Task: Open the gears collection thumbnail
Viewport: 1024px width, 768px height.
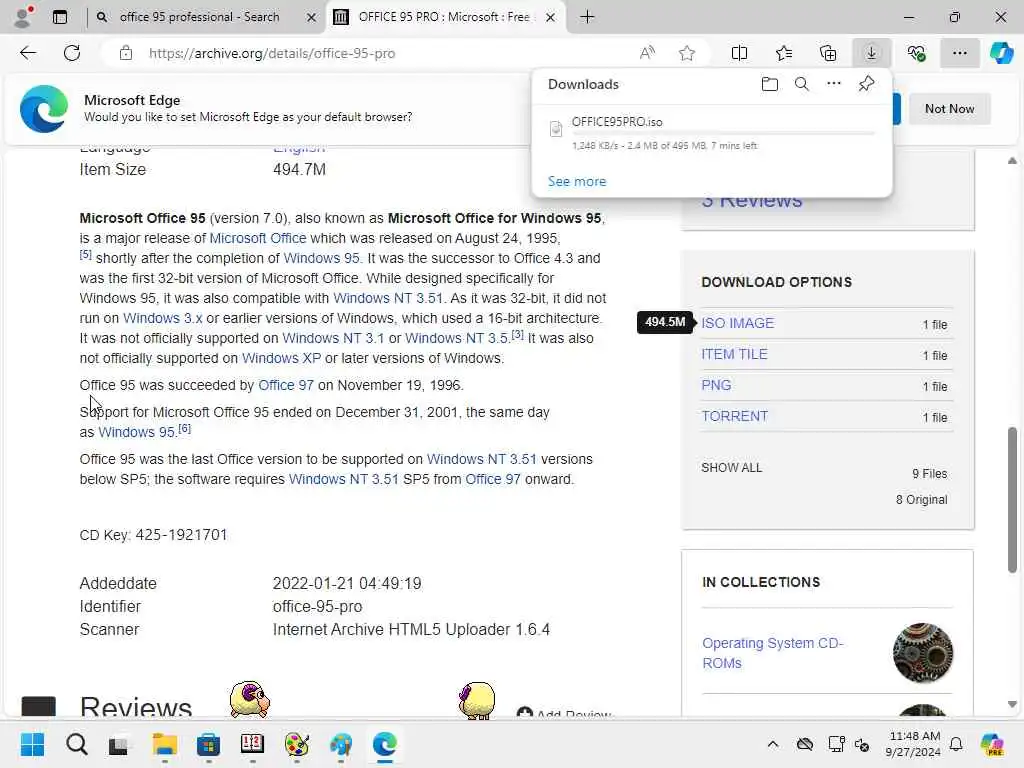Action: (x=922, y=653)
